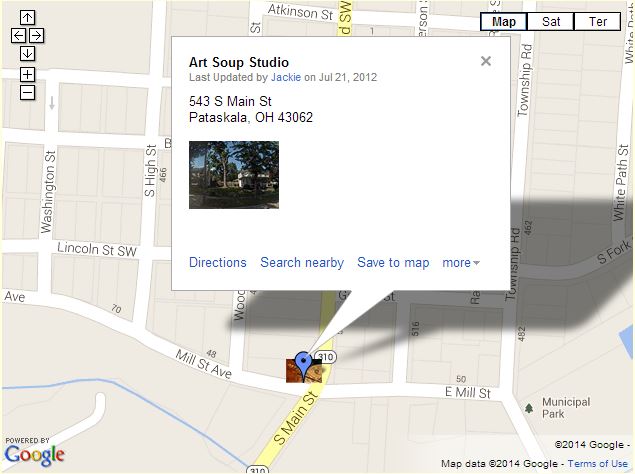Open the Art Soup Studio photo thumbnail
Viewport: 635px width, 474px height.
[x=234, y=175]
